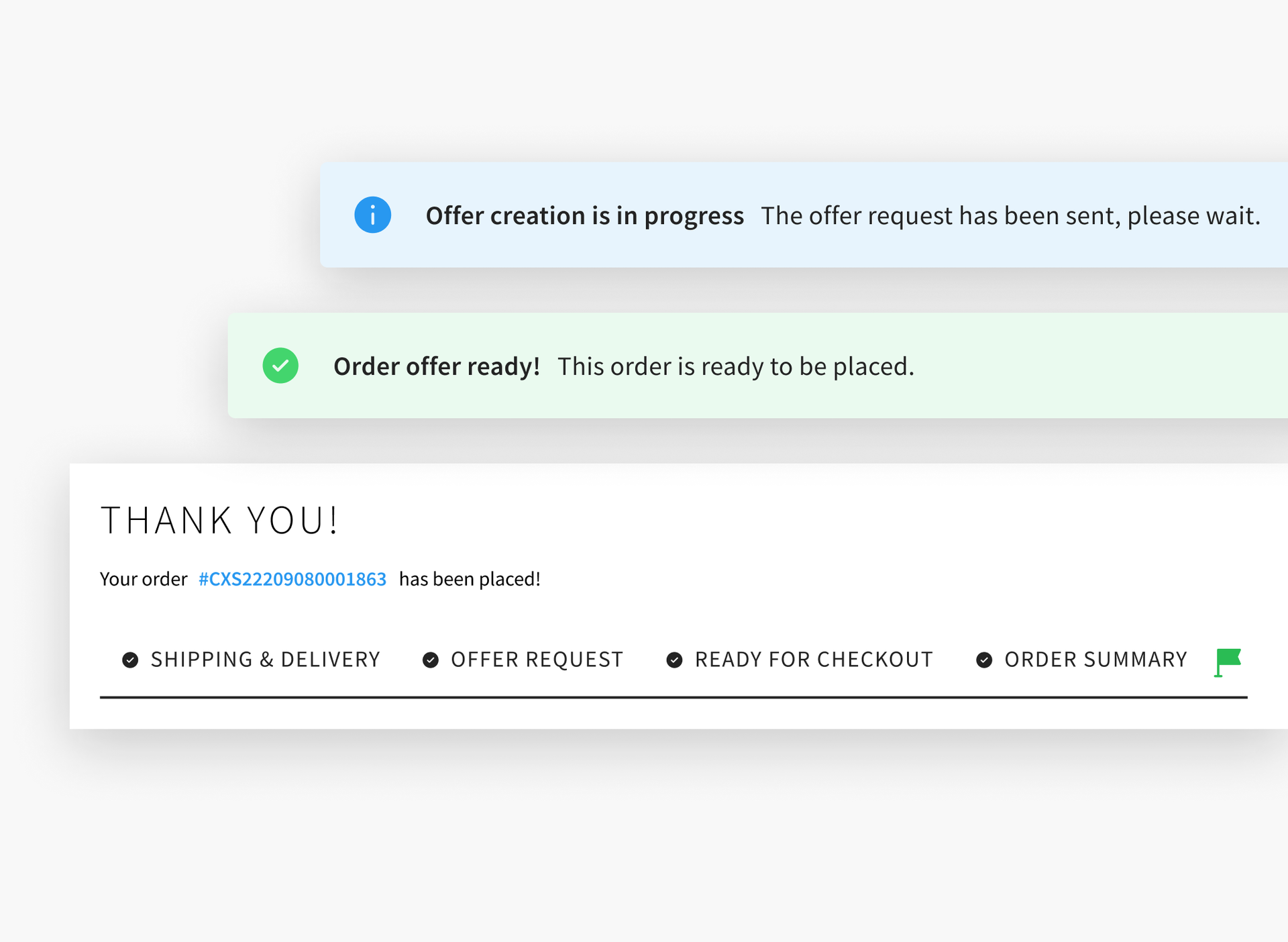Click the "Order offer ready!" title

(437, 366)
